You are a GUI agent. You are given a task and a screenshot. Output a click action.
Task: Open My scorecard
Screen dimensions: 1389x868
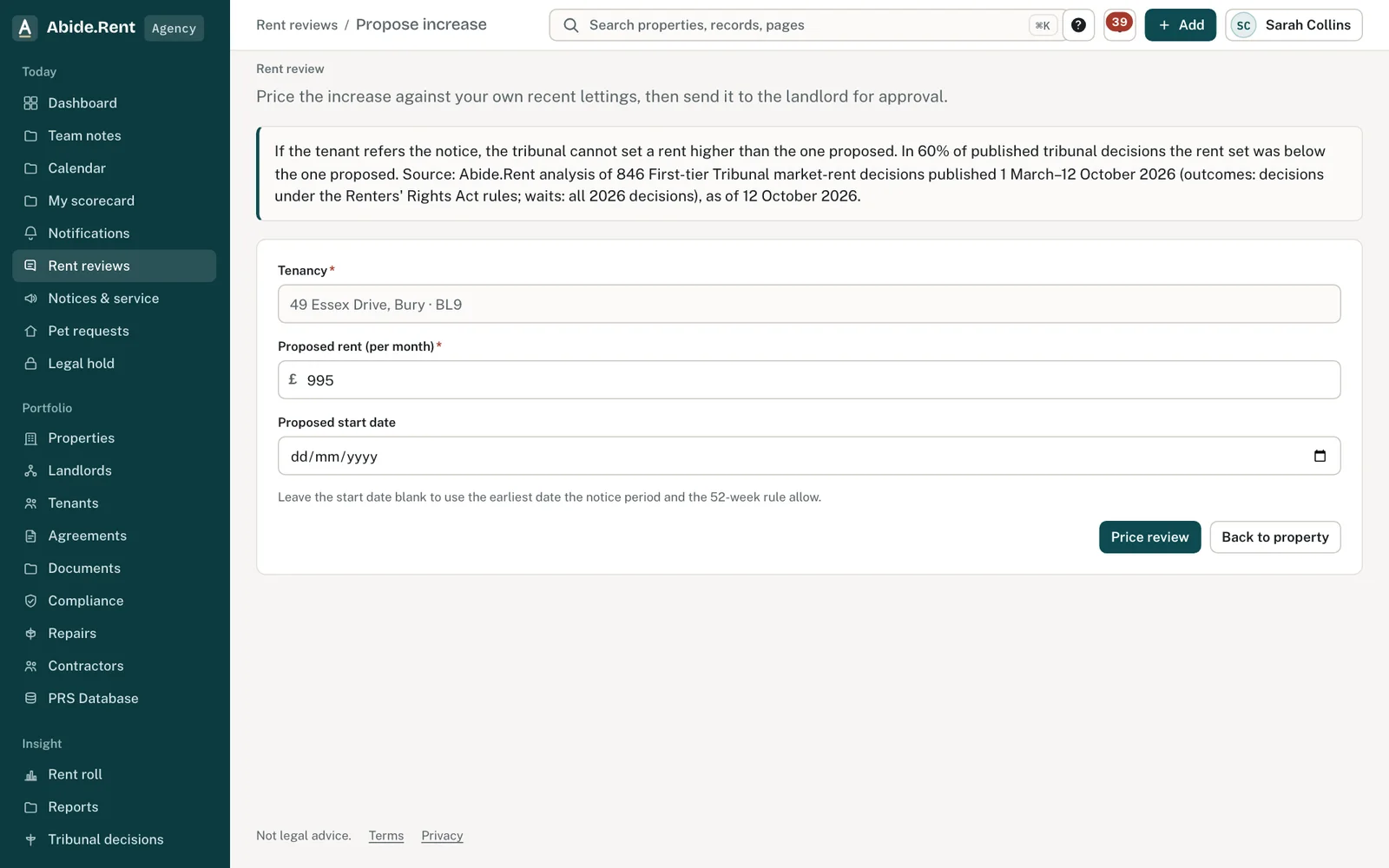tap(114, 201)
